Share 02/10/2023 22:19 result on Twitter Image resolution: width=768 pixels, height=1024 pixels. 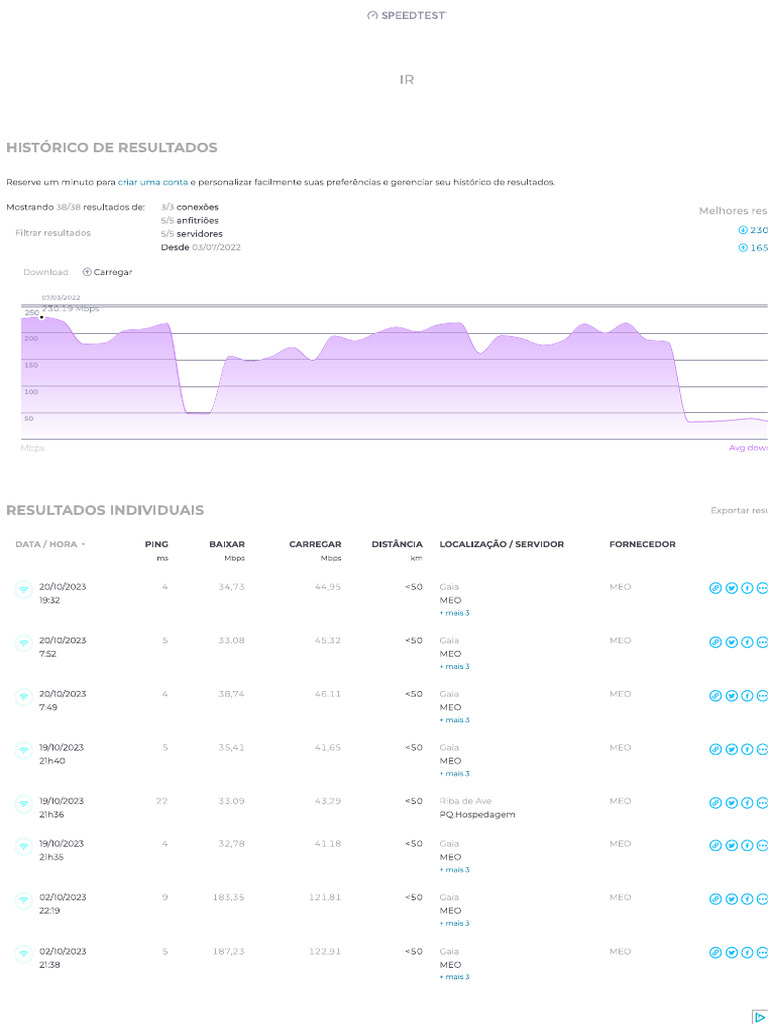pyautogui.click(x=731, y=899)
